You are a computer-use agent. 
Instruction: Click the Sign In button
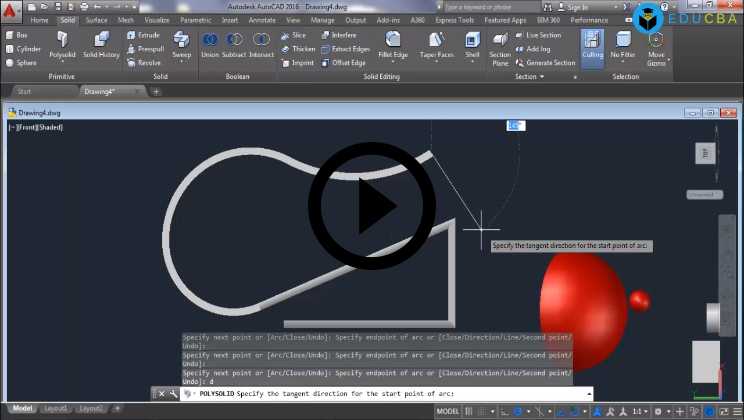[x=579, y=6]
